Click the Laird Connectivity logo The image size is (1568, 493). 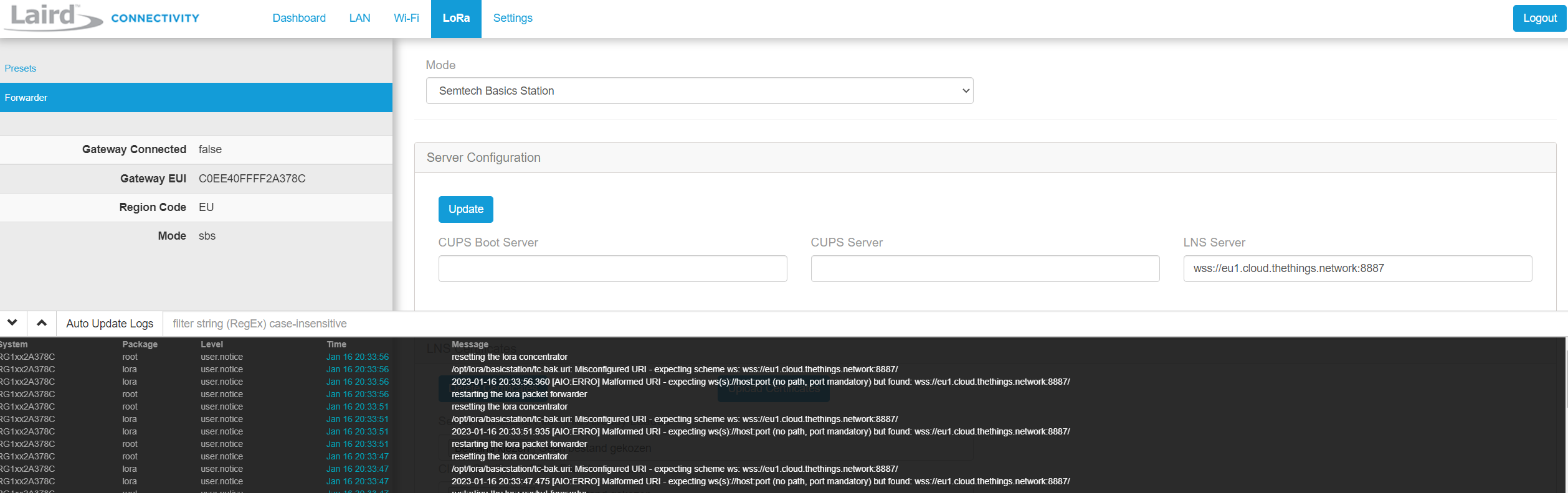point(102,17)
